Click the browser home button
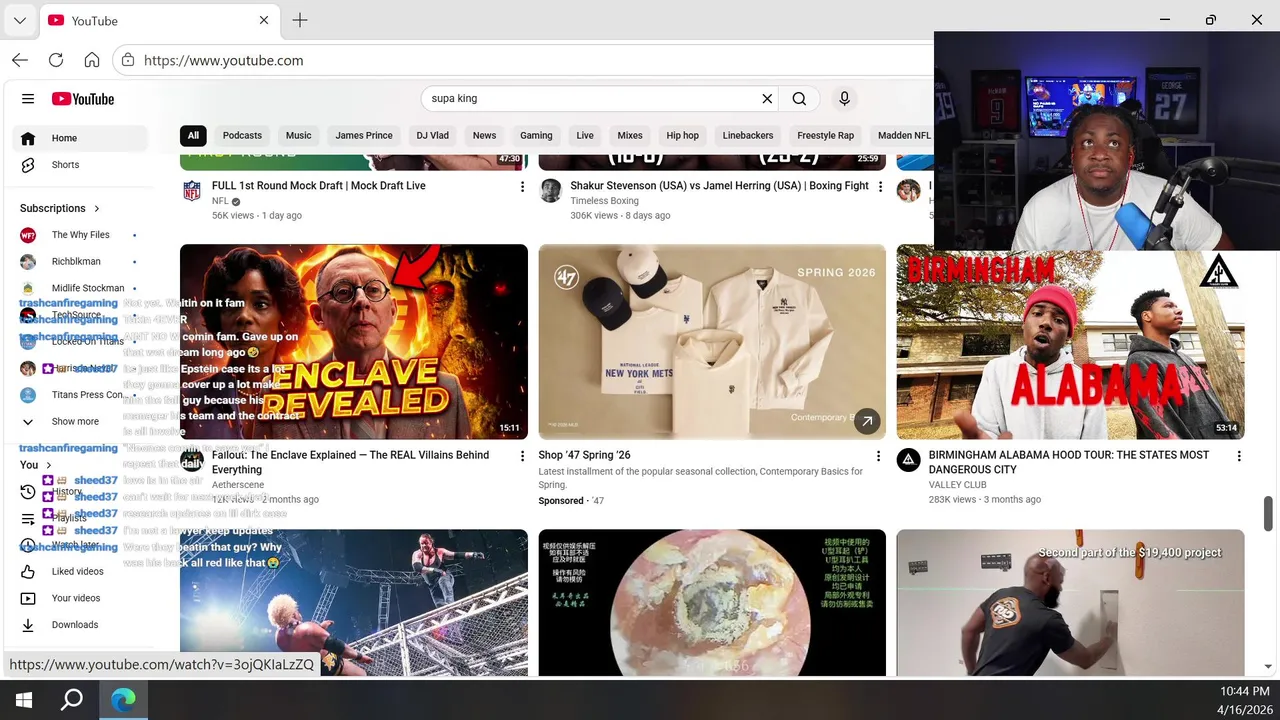 (92, 60)
